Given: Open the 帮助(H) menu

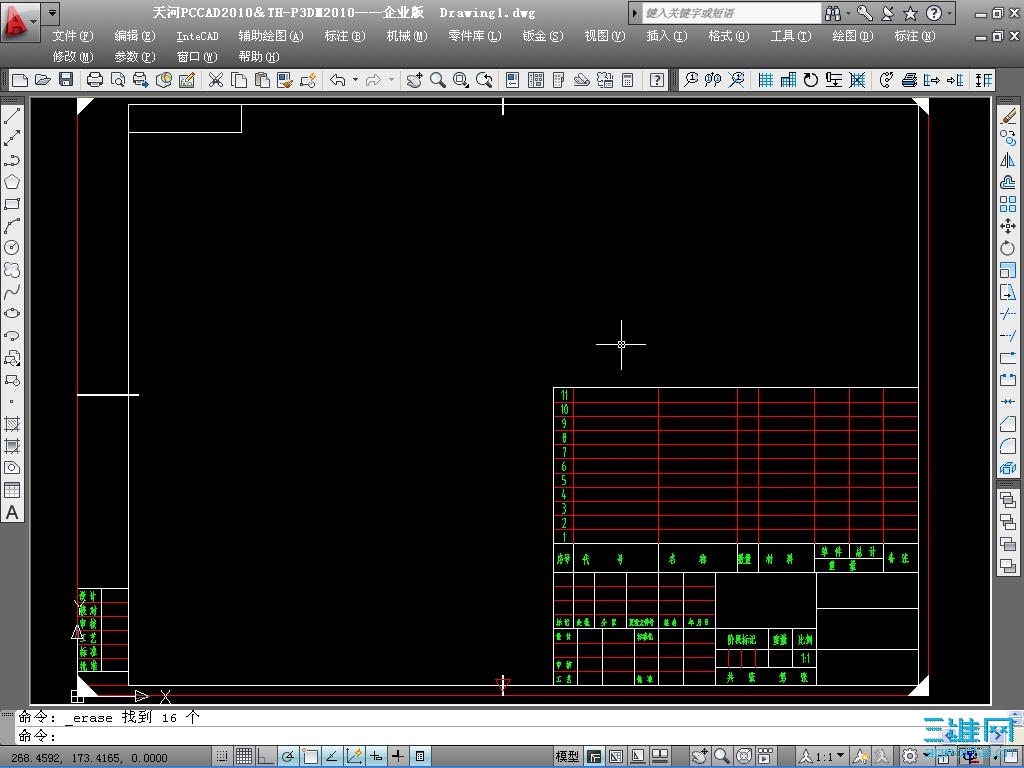Looking at the screenshot, I should coord(259,57).
